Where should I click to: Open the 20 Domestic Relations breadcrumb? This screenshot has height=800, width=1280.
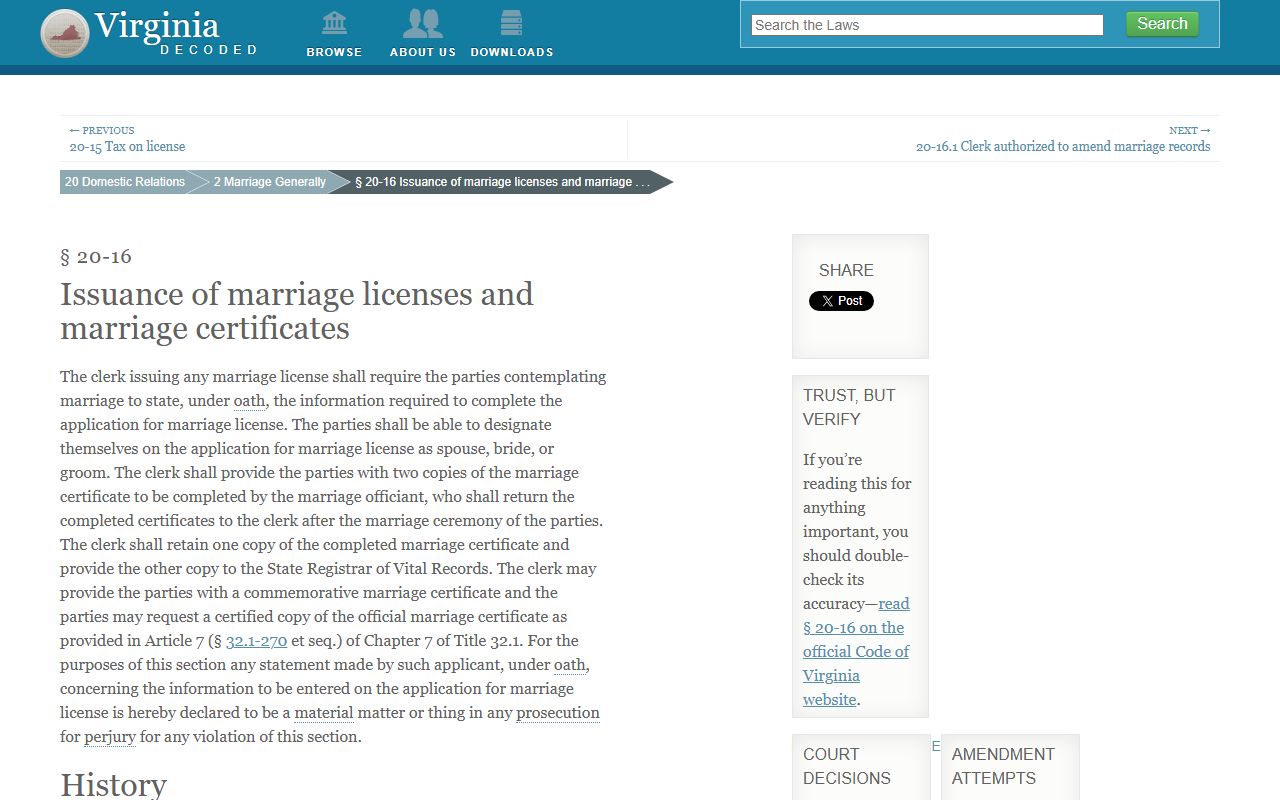(125, 182)
